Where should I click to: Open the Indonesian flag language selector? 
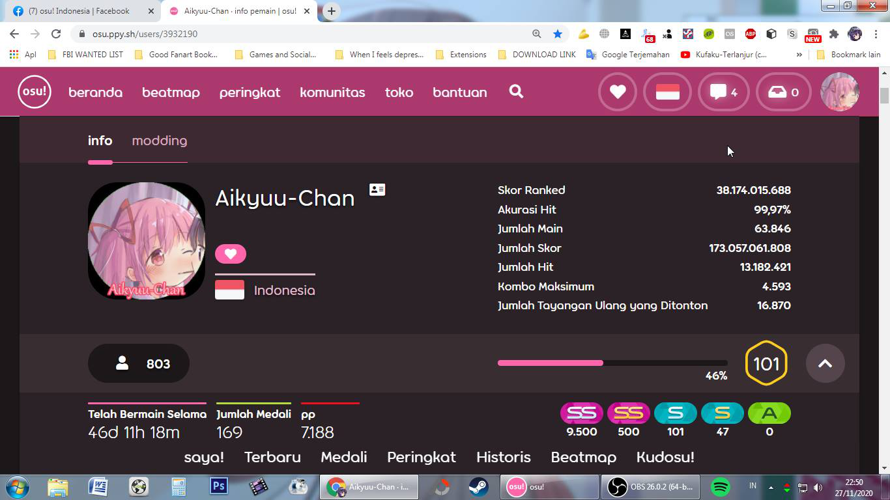pos(668,91)
